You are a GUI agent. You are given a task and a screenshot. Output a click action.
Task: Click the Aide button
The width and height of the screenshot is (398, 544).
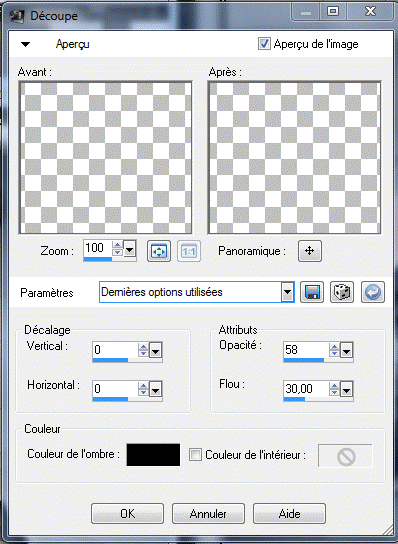coord(289,513)
